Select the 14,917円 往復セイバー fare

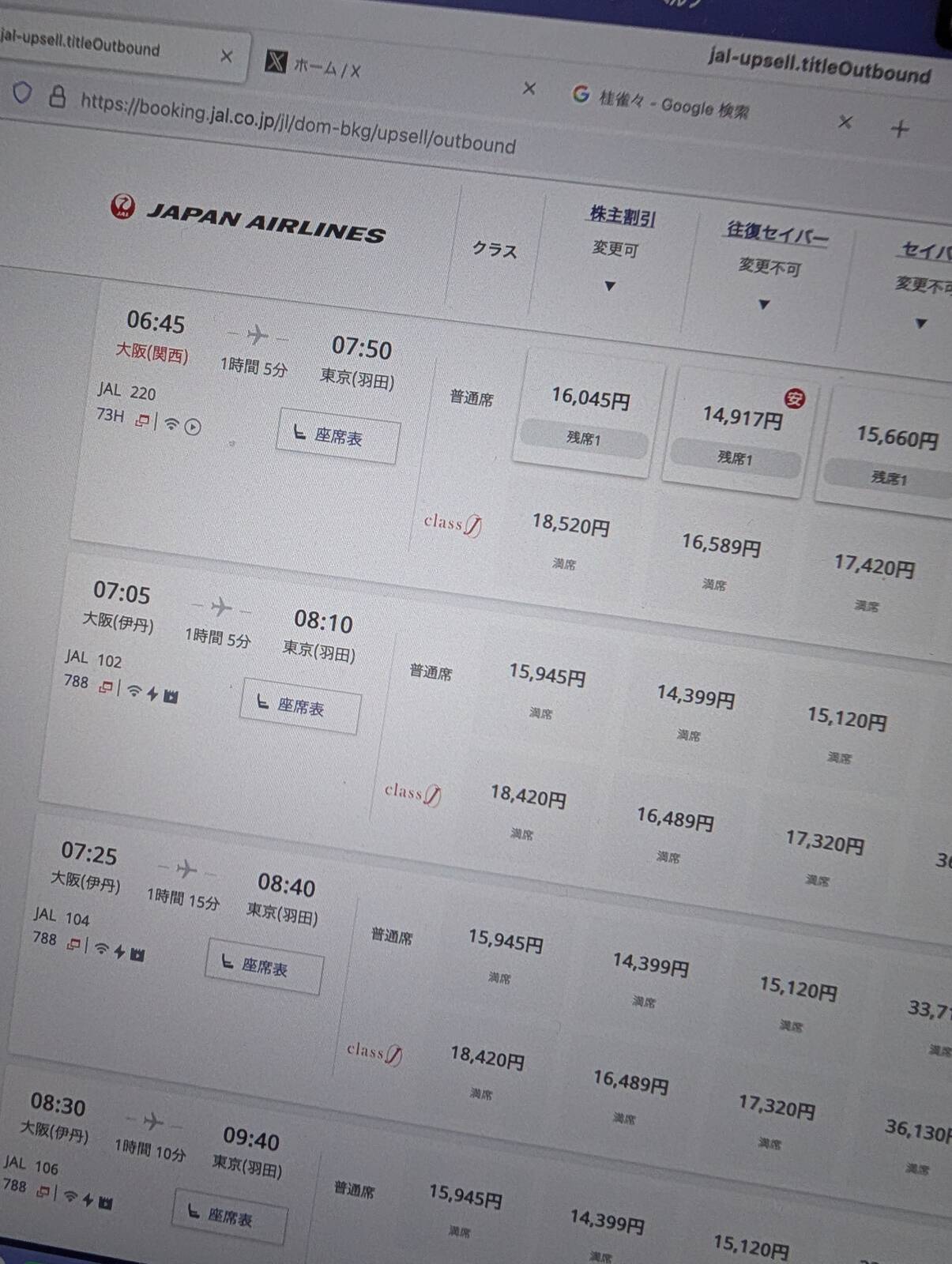(x=741, y=433)
